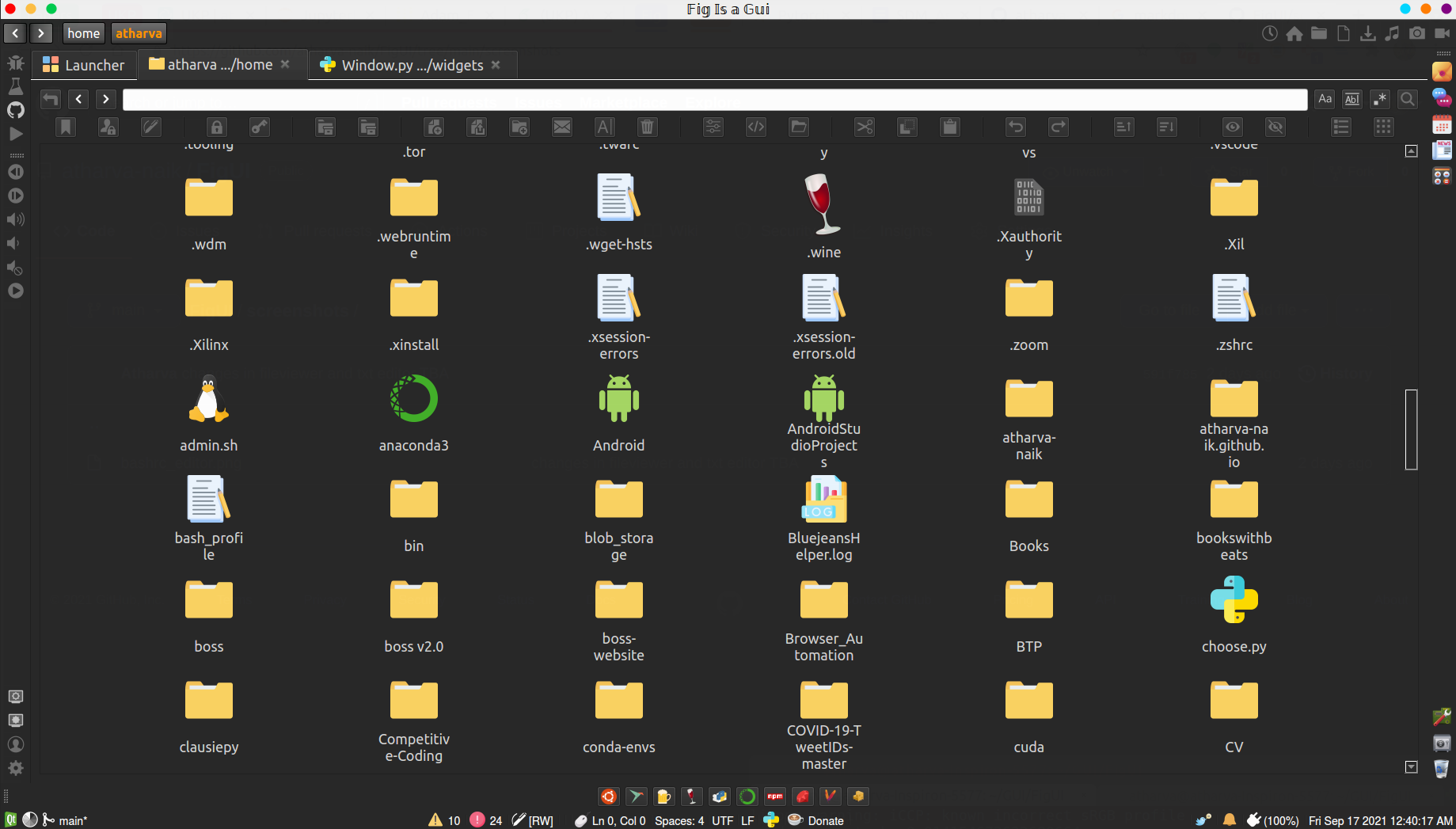Open the anaconda3 folder icon
Viewport: 1456px width, 829px height.
pyautogui.click(x=413, y=398)
